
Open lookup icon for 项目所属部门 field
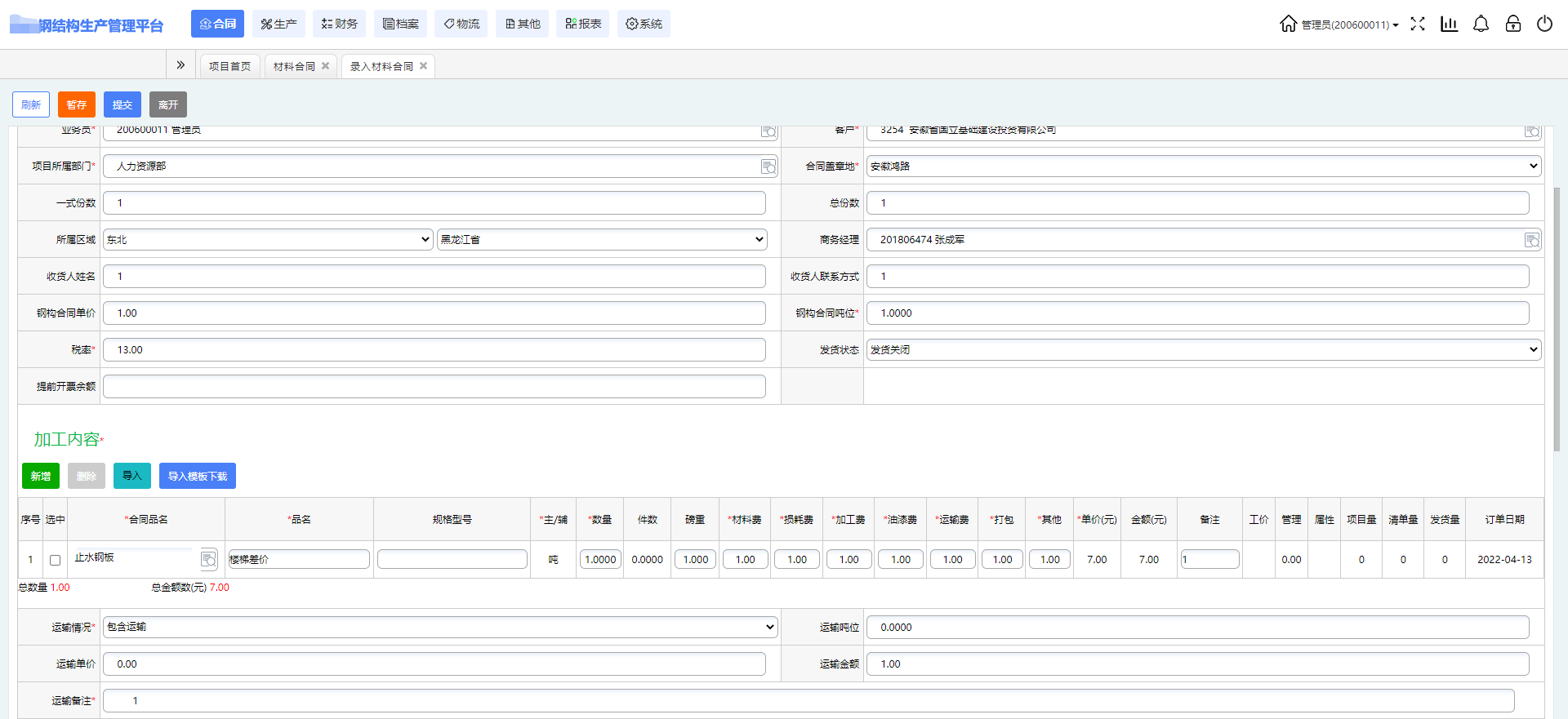(x=768, y=166)
